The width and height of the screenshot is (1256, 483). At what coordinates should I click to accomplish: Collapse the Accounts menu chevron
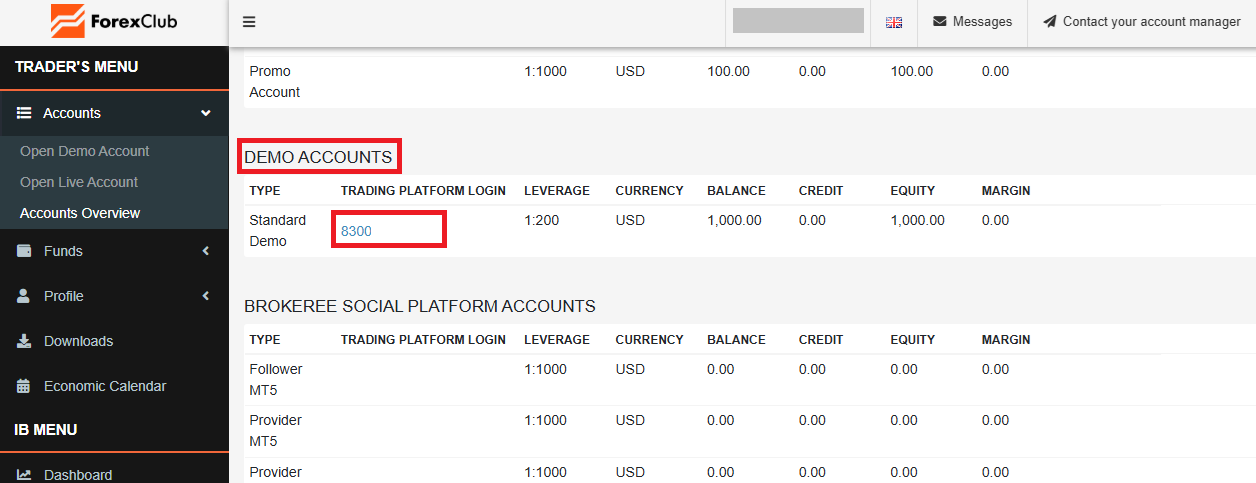[206, 113]
